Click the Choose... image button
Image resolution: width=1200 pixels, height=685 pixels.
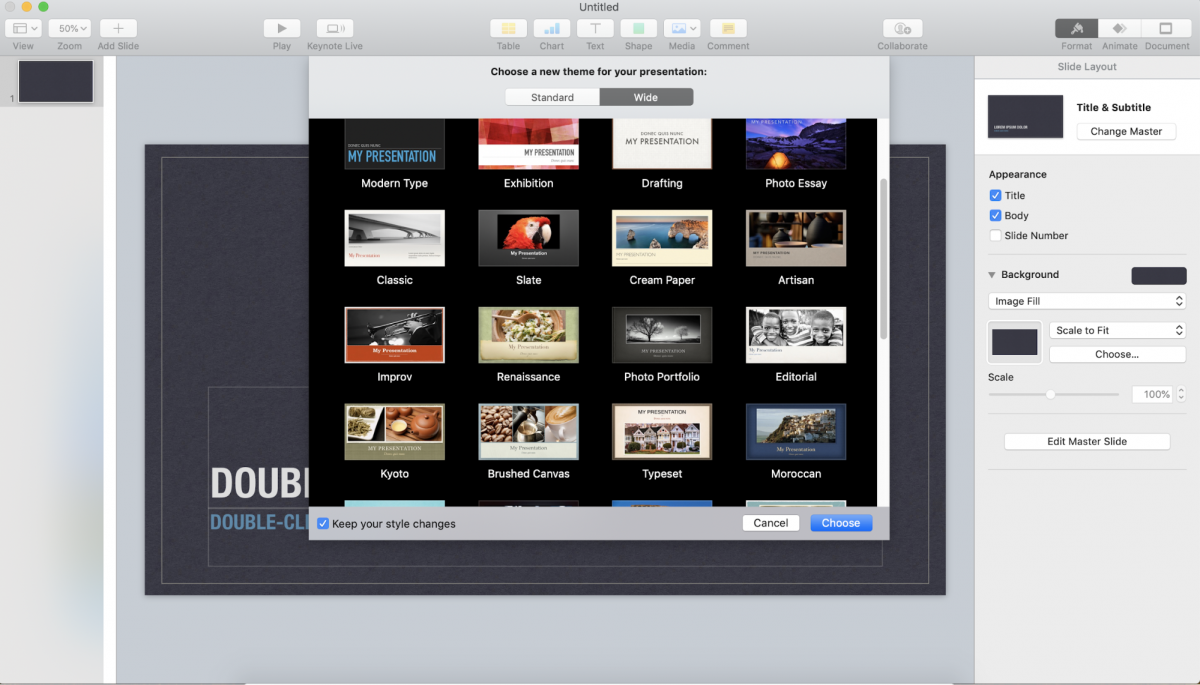[1117, 354]
